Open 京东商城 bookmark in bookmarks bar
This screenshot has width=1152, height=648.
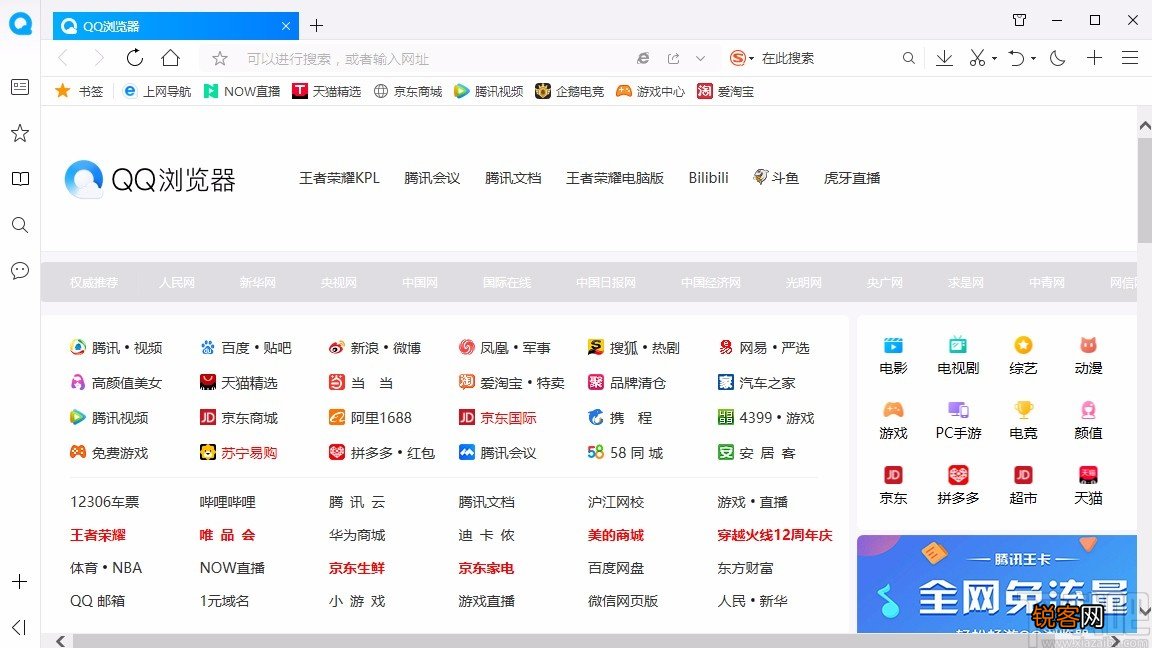tap(408, 91)
